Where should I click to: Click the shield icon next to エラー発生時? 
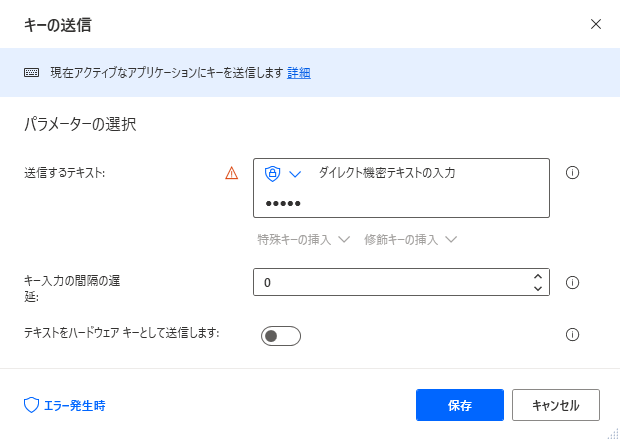[32, 405]
